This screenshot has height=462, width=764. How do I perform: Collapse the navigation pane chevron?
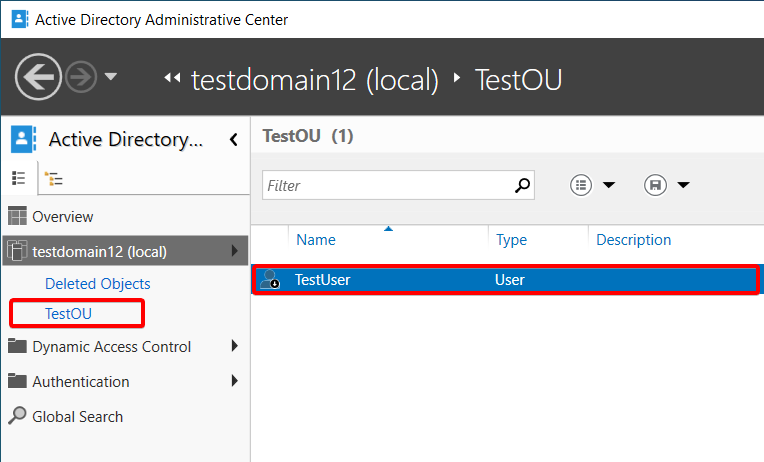tap(234, 140)
